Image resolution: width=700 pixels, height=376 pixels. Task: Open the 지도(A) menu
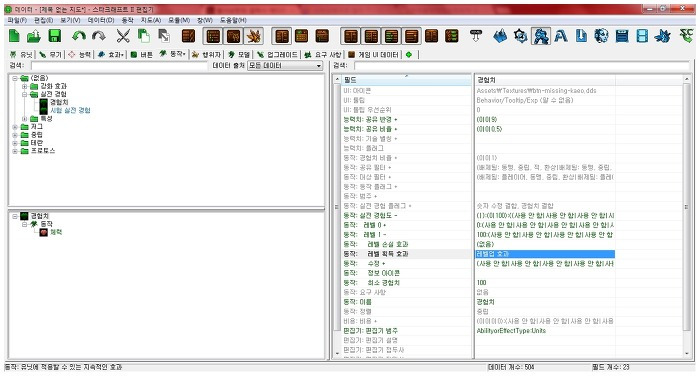[x=151, y=20]
